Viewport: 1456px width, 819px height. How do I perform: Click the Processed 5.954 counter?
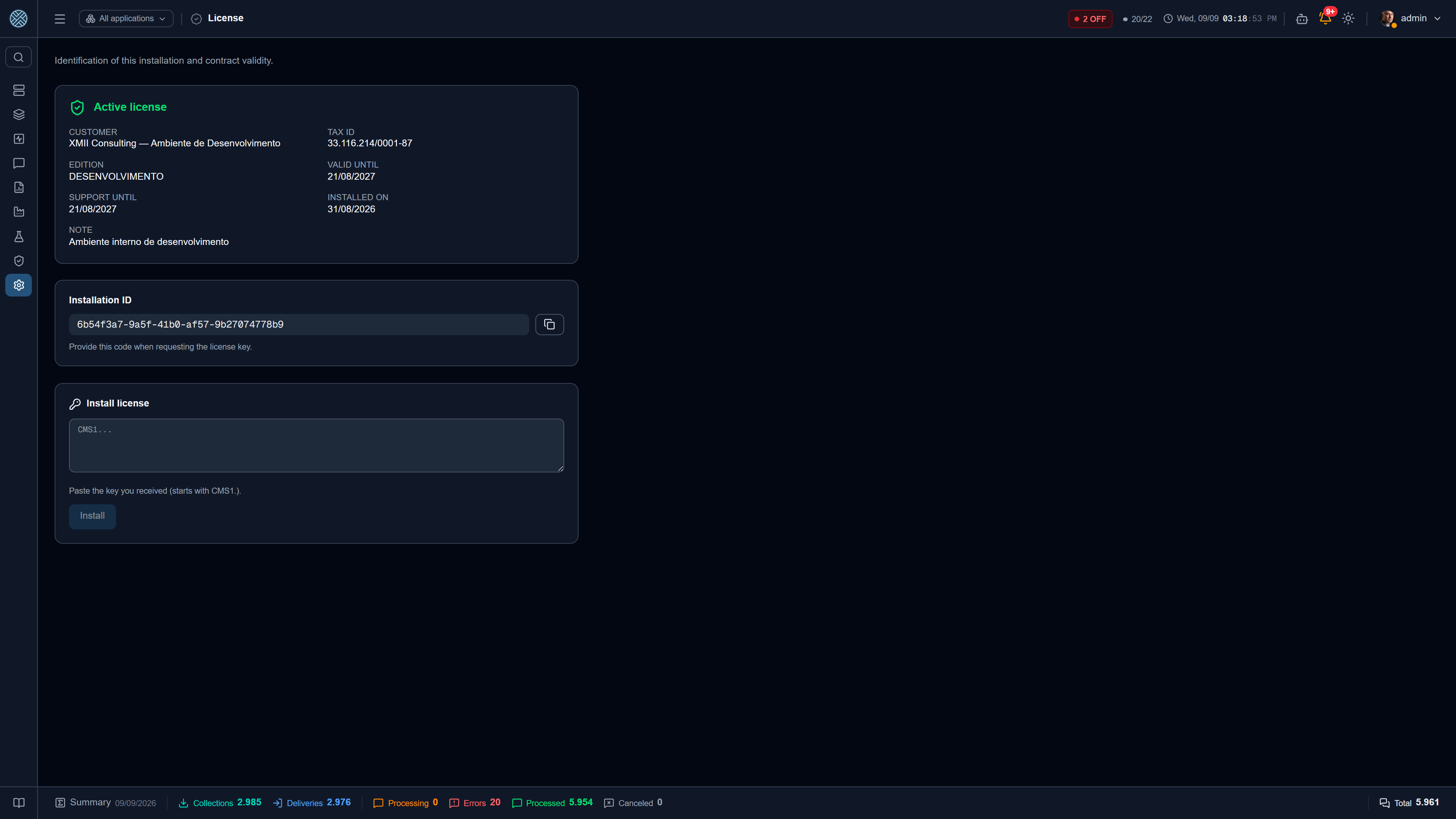click(x=552, y=803)
